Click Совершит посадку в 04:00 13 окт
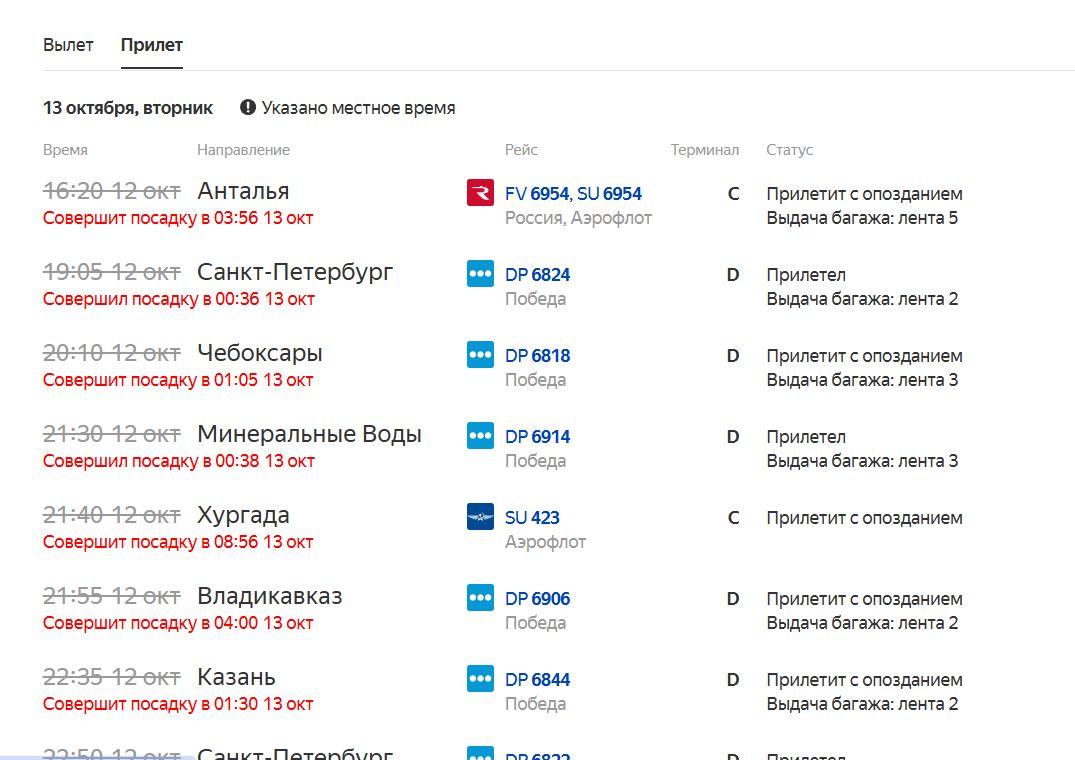1075x760 pixels. 178,623
